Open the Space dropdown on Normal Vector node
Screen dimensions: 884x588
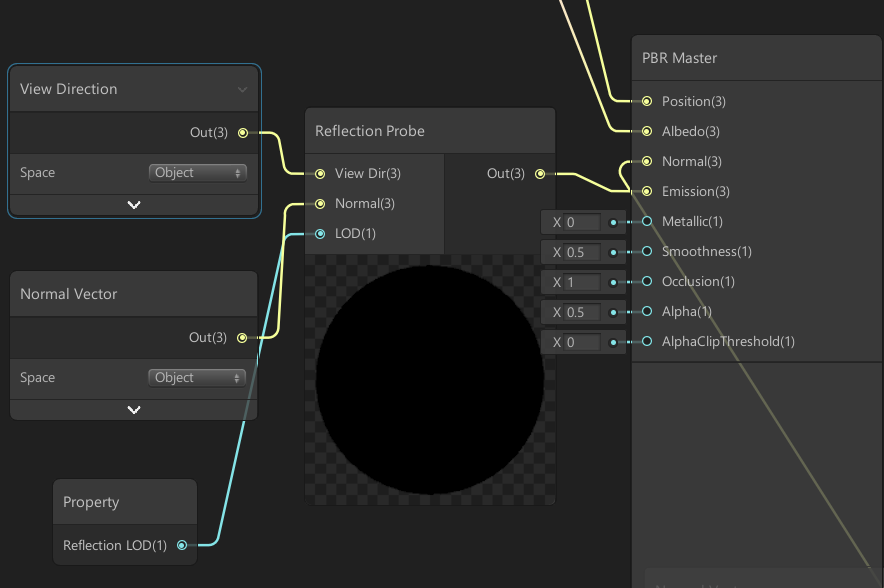[197, 377]
